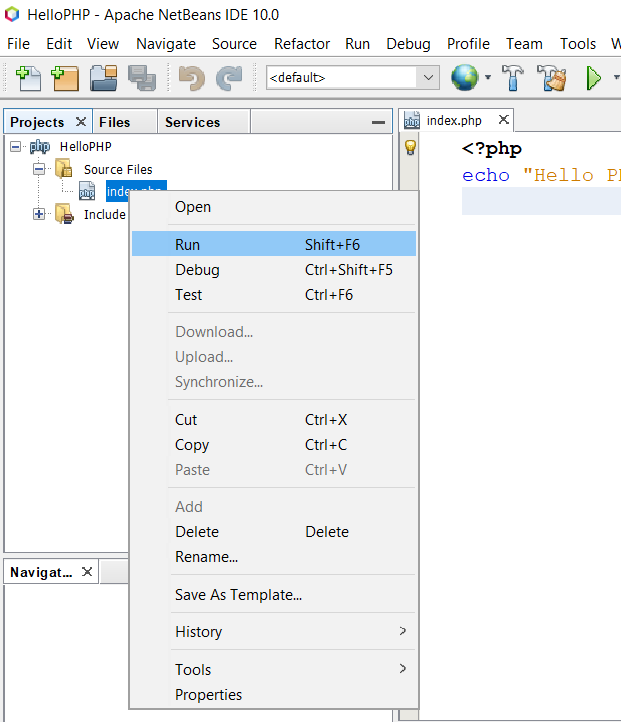The width and height of the screenshot is (621, 722).
Task: Click the green Run Project icon
Action: [593, 78]
